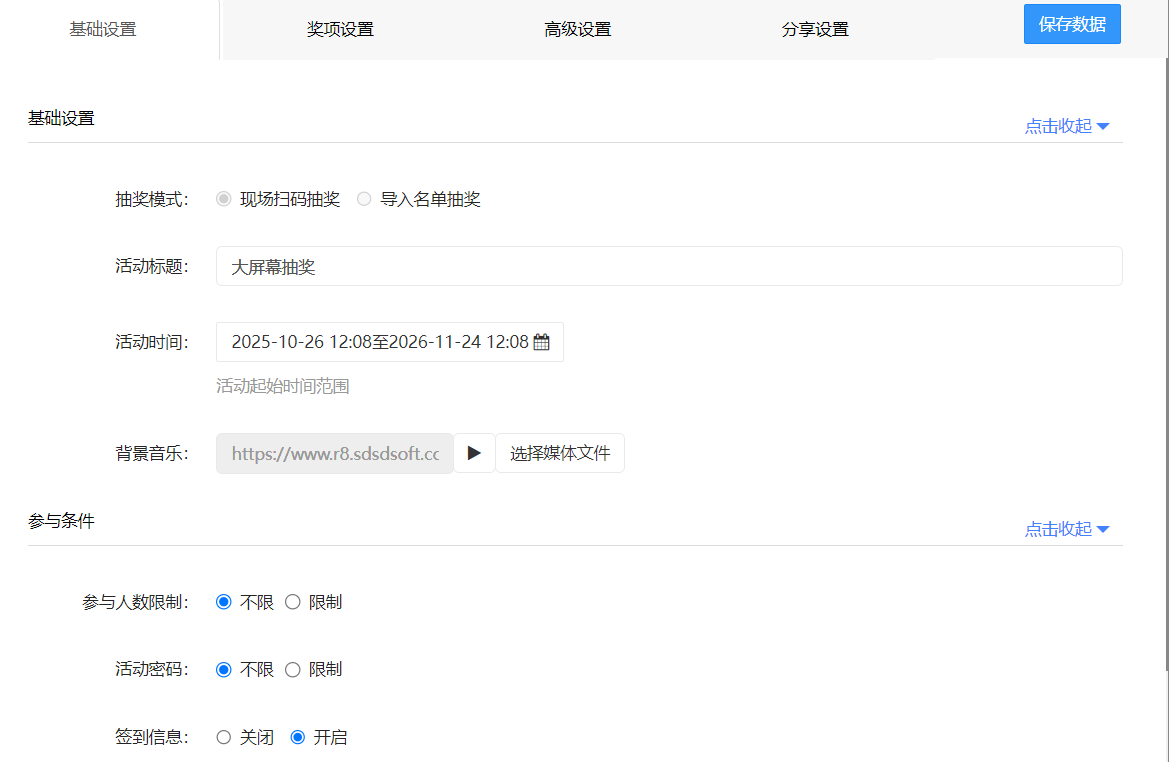Play the background music preview
Screen dimensions: 1169x762
click(x=474, y=452)
